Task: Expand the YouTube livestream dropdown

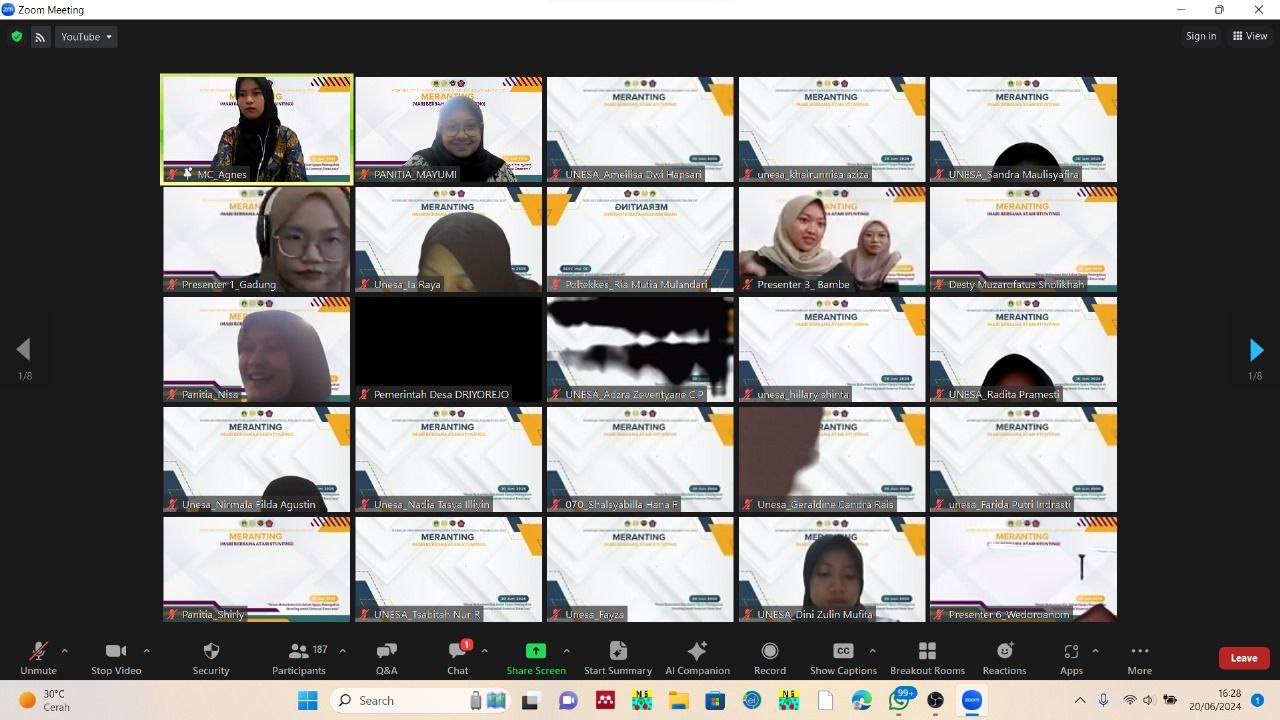Action: click(x=86, y=37)
